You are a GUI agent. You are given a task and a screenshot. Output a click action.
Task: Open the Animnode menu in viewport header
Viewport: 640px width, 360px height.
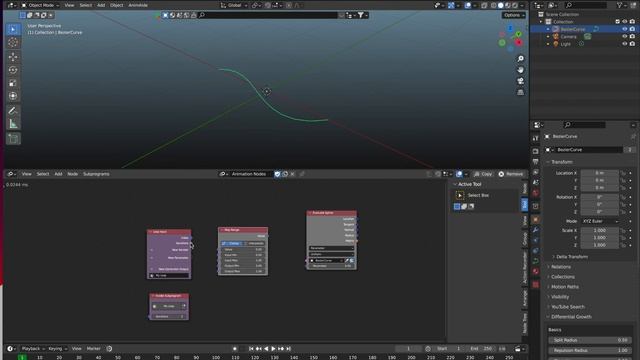point(138,5)
